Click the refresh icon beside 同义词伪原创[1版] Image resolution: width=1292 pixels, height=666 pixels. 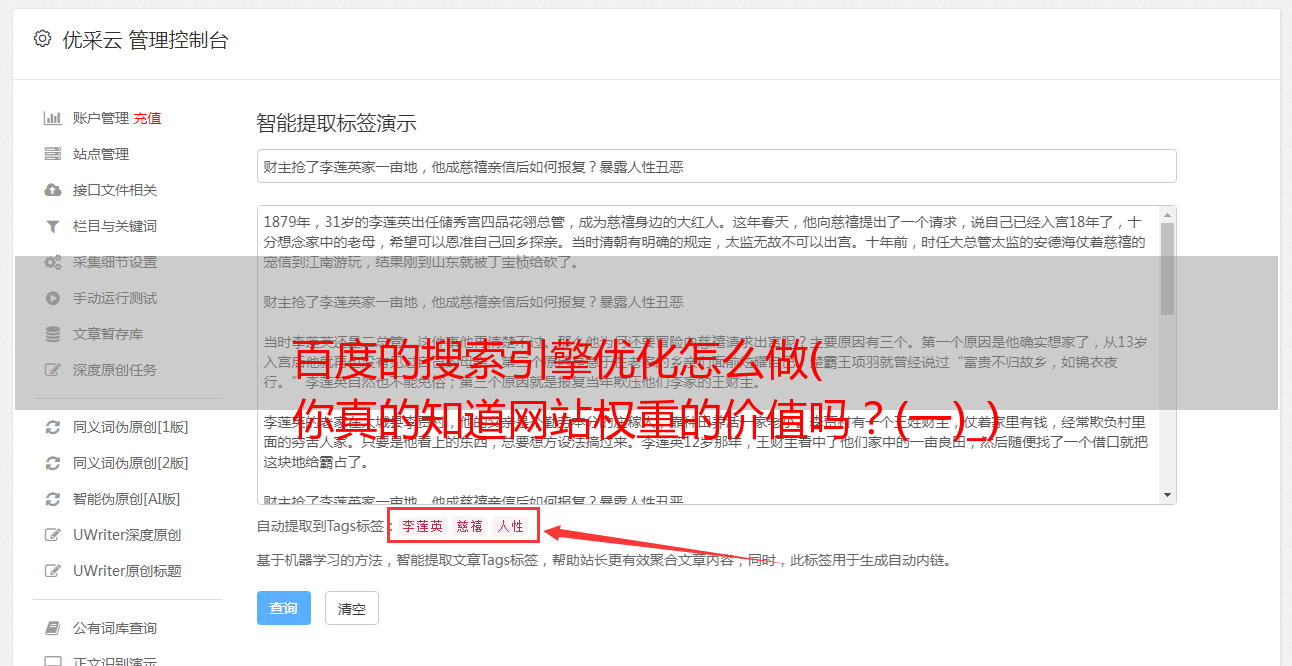pos(53,427)
